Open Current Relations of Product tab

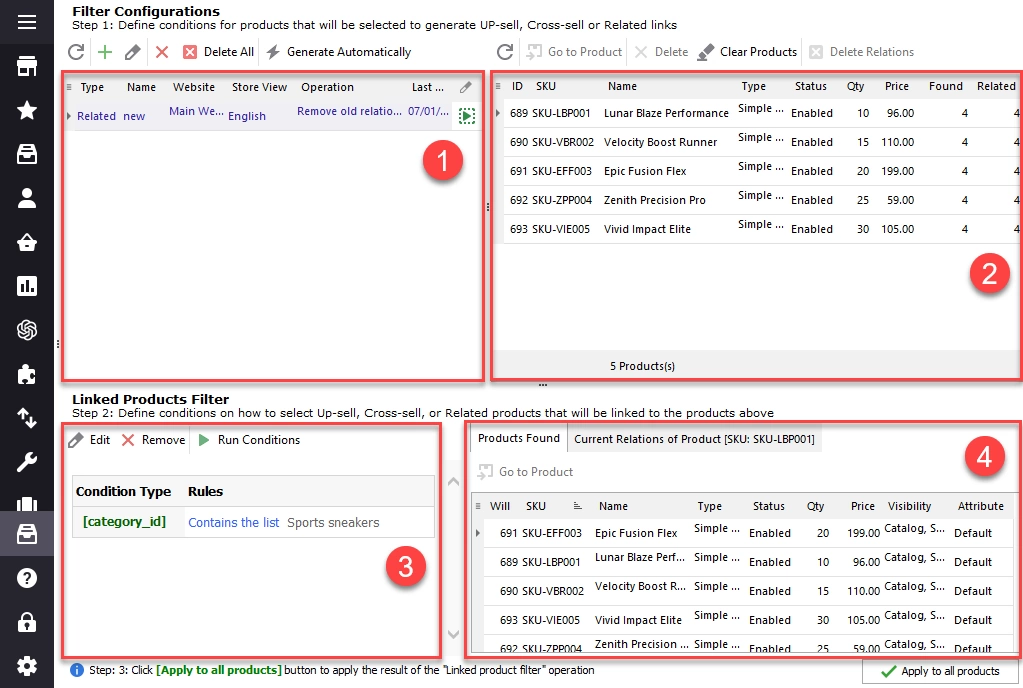tap(694, 439)
